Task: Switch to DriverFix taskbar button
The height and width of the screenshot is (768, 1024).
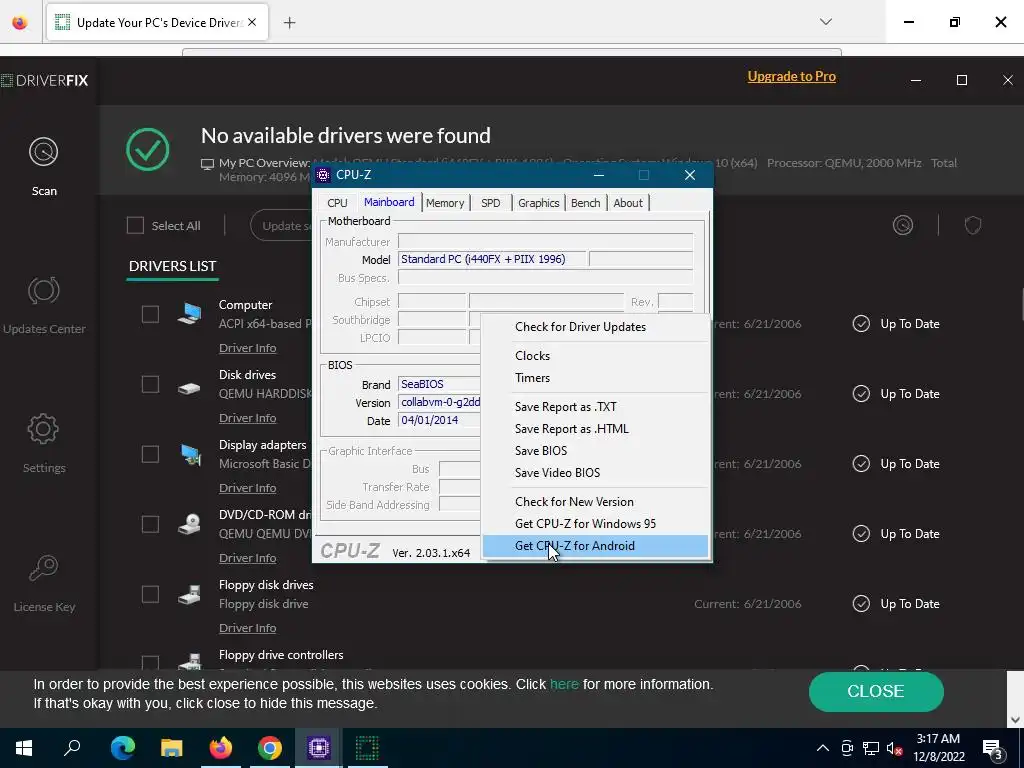Action: pyautogui.click(x=368, y=748)
